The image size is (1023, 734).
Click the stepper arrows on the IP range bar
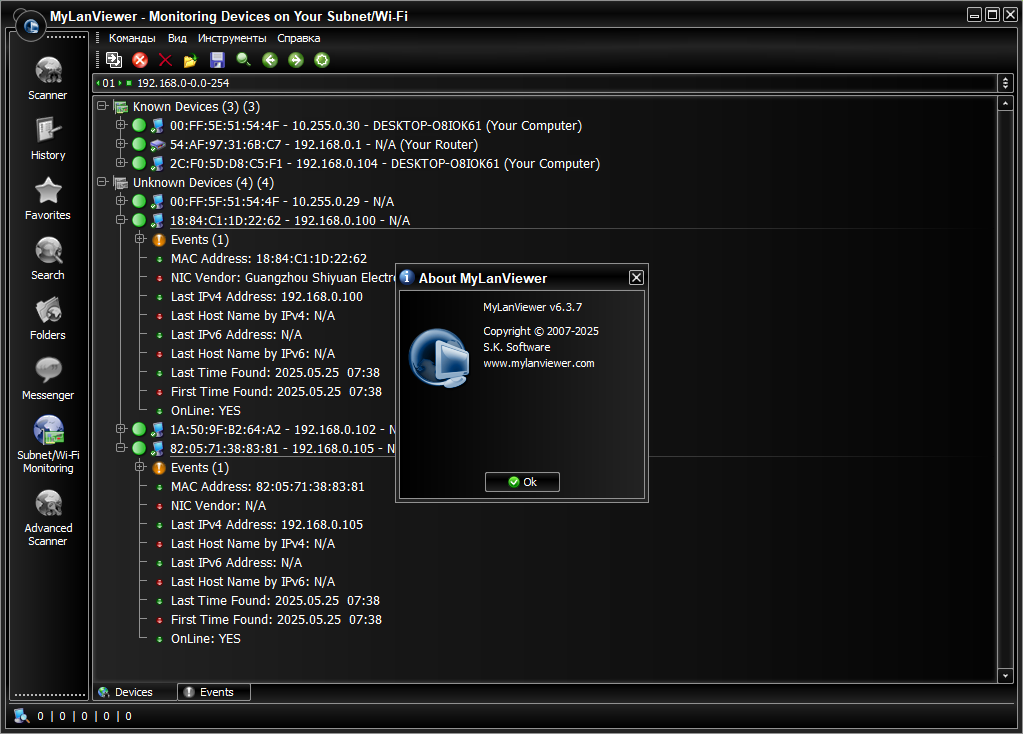tap(1005, 83)
